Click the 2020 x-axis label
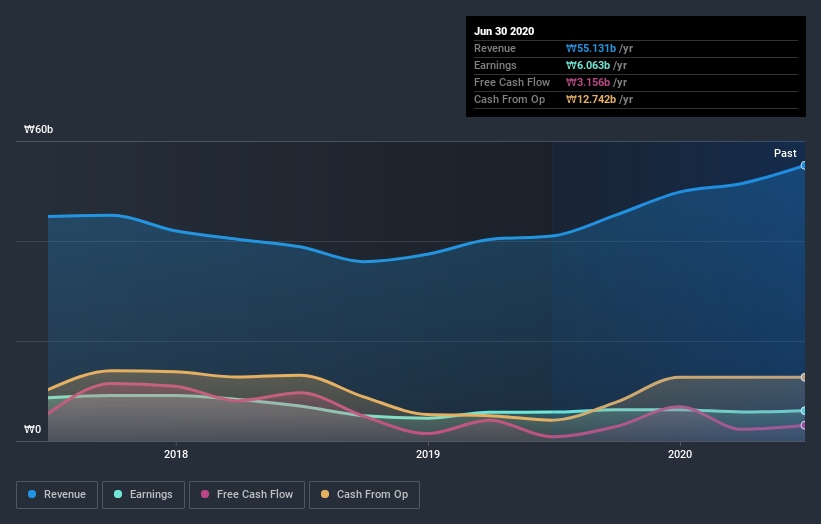Image resolution: width=821 pixels, height=524 pixels. click(680, 454)
